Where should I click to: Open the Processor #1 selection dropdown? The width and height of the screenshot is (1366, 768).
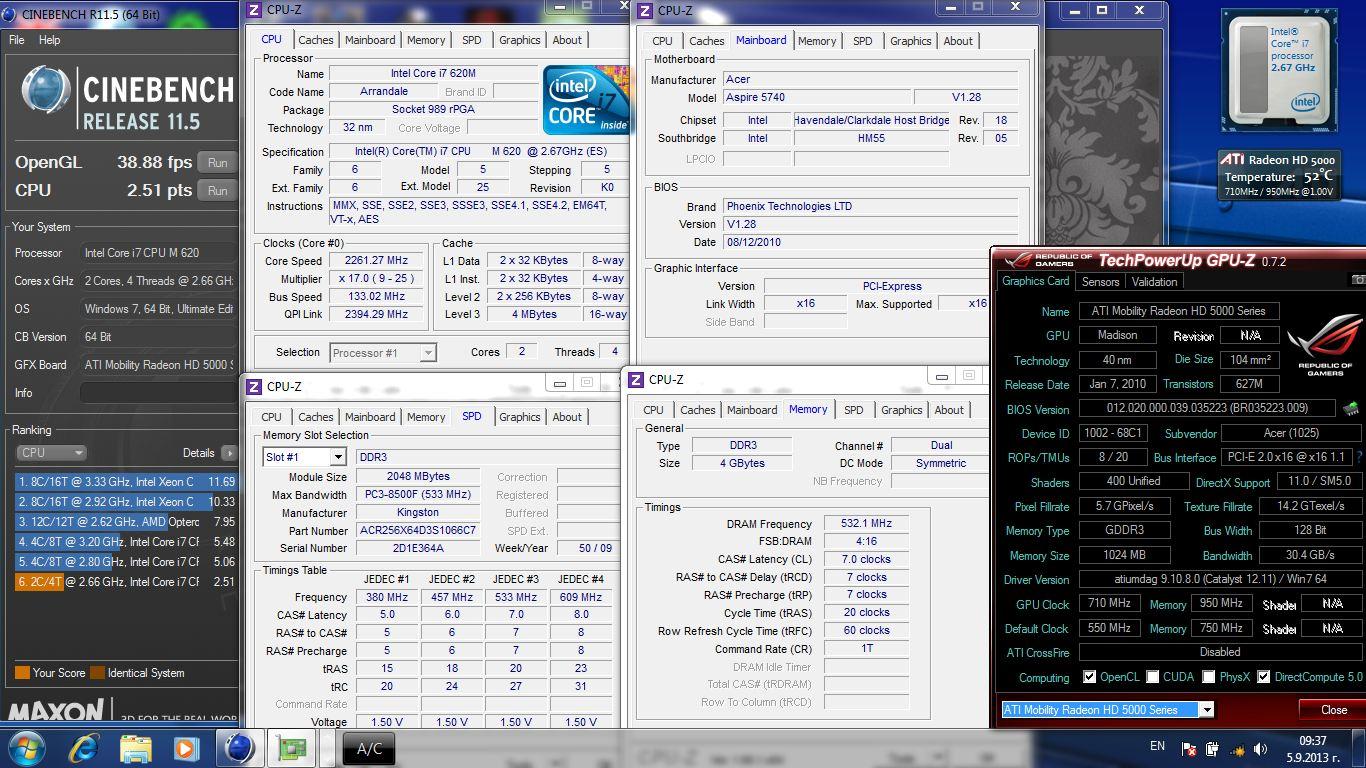[x=384, y=352]
